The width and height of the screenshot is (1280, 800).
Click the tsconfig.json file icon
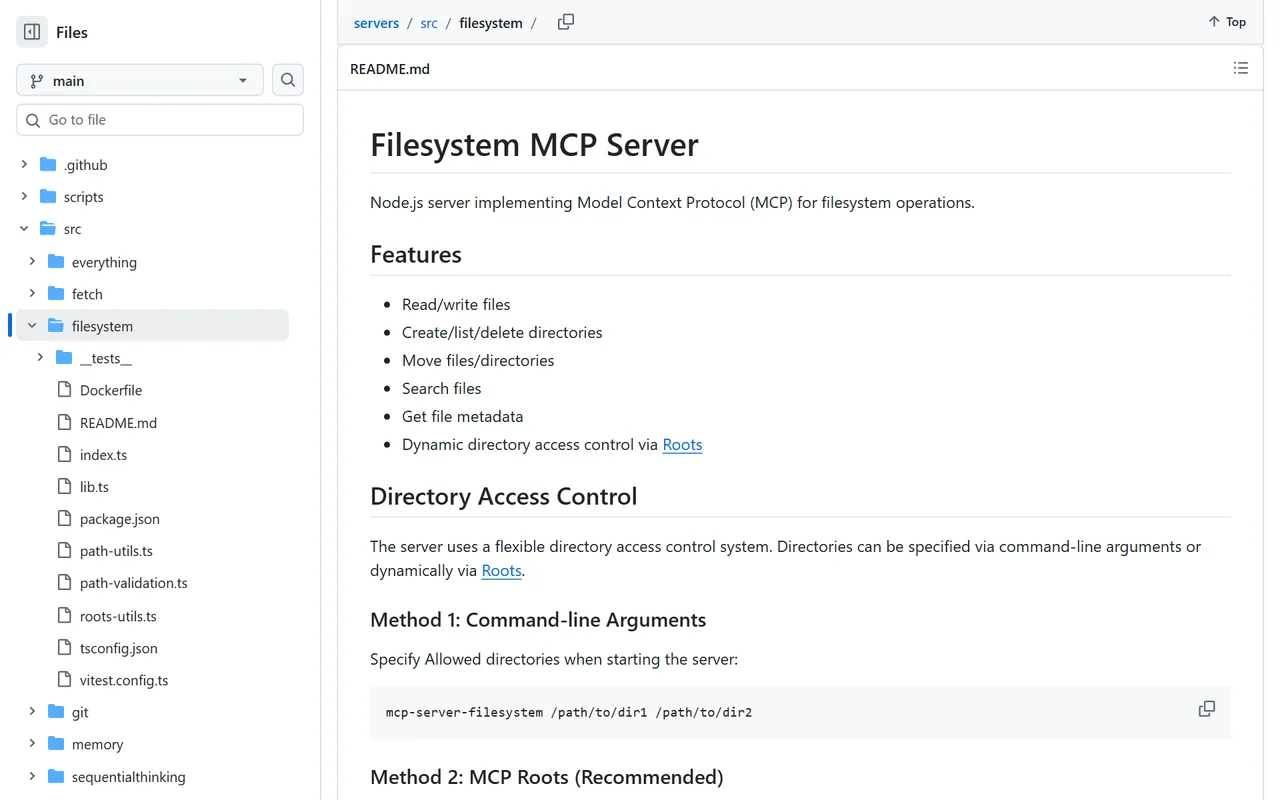tap(64, 647)
